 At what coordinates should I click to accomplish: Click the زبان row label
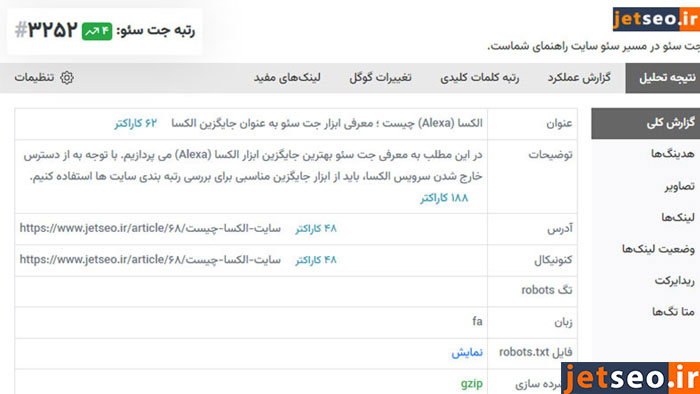click(563, 322)
